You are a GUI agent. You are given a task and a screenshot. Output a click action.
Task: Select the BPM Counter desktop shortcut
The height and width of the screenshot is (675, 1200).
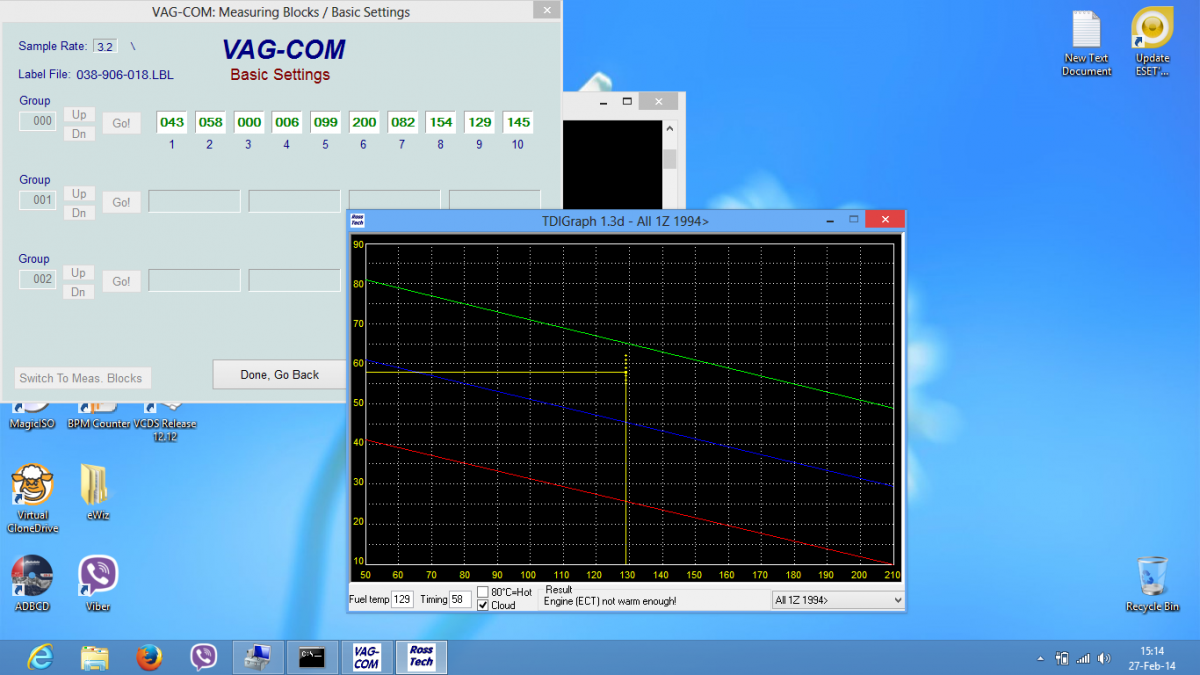click(98, 415)
